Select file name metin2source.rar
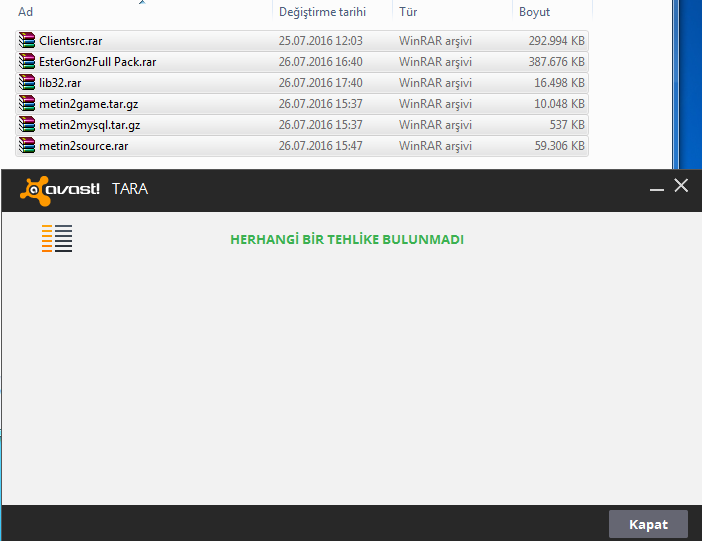Viewport: 702px width, 541px height. coord(84,146)
